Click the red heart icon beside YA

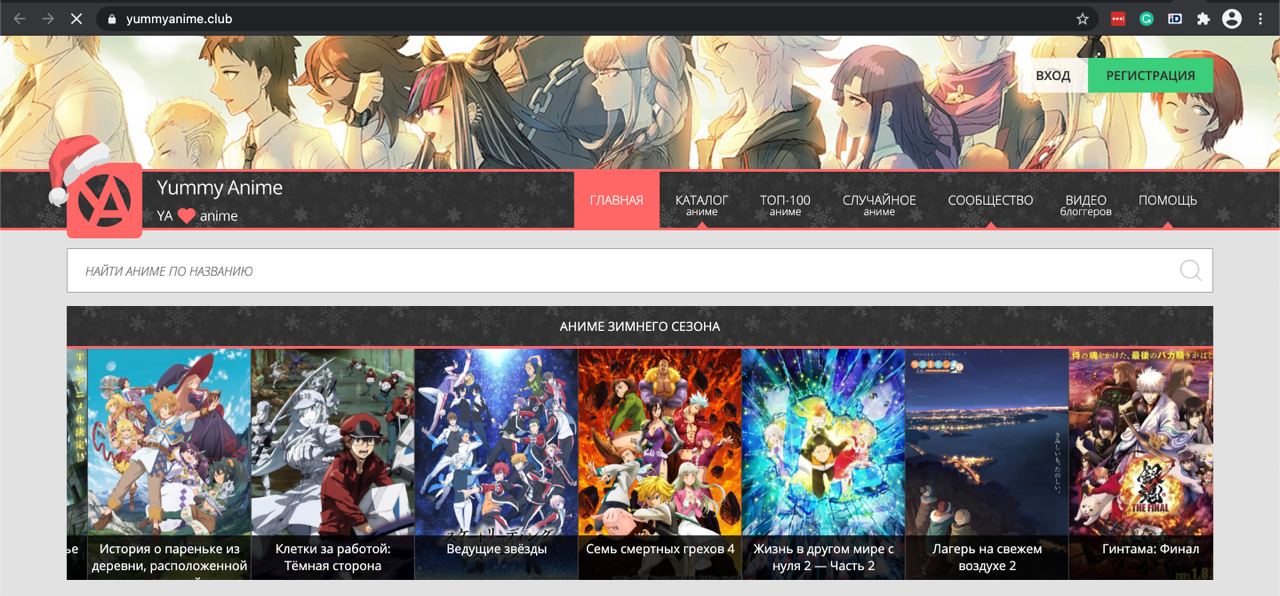coord(186,216)
